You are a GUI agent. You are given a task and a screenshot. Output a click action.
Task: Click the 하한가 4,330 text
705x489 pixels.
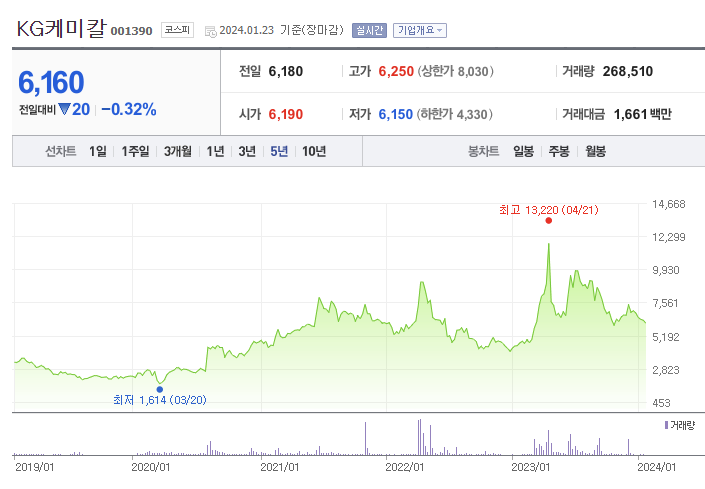[455, 115]
